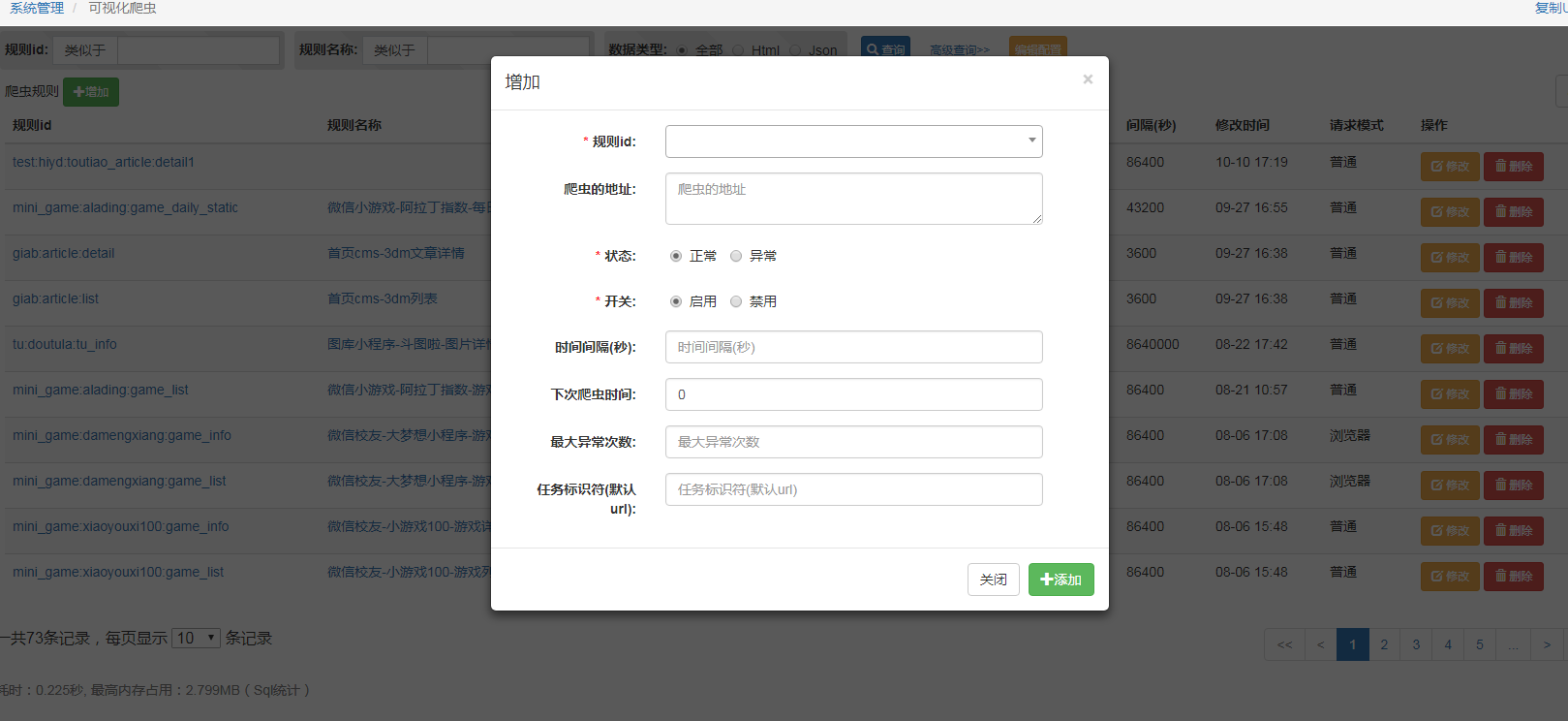Click the 修改时间 column header
1568x721 pixels.
coord(1243,125)
